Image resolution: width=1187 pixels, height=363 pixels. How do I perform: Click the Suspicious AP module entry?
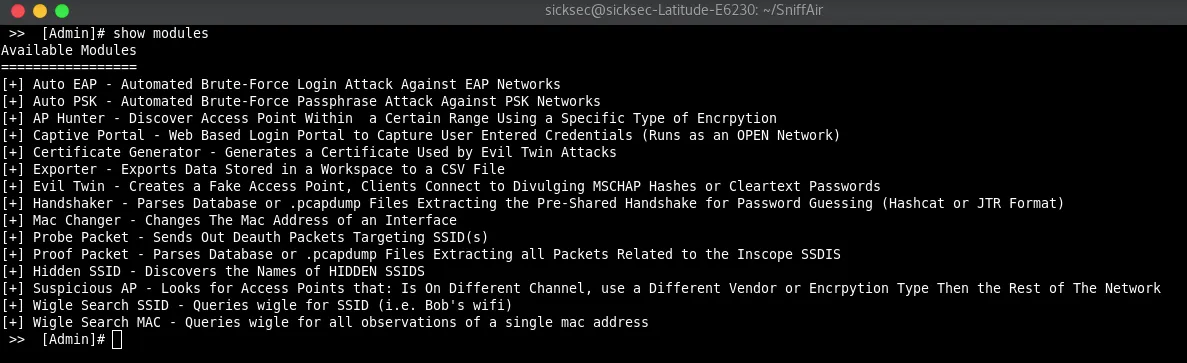tap(581, 288)
